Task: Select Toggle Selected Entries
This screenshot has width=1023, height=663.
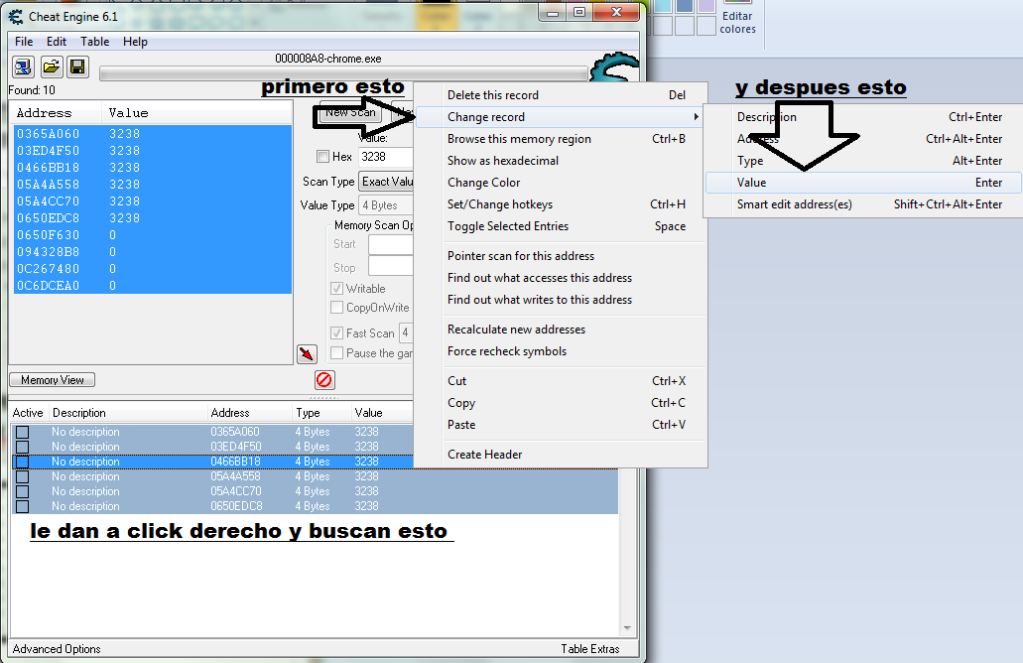Action: 560,226
